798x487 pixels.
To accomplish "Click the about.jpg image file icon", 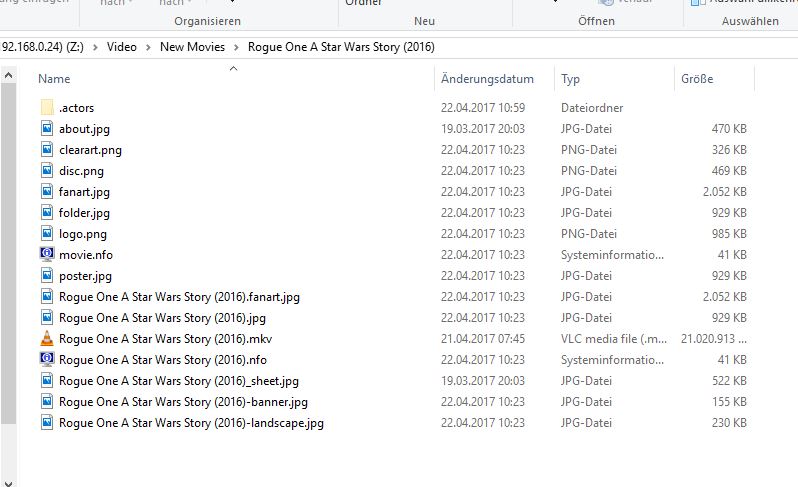I will [x=47, y=128].
